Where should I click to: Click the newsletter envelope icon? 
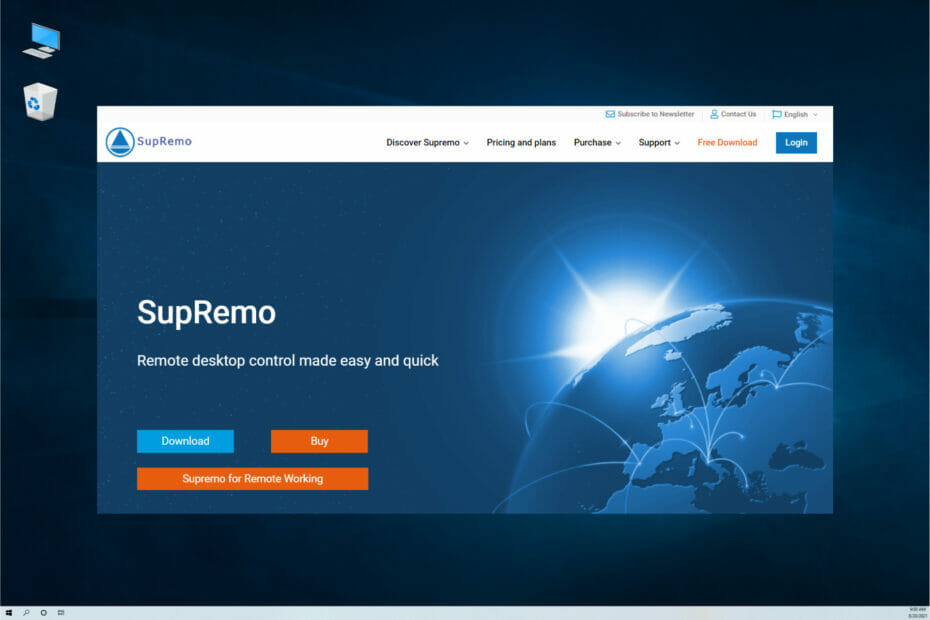pos(610,114)
